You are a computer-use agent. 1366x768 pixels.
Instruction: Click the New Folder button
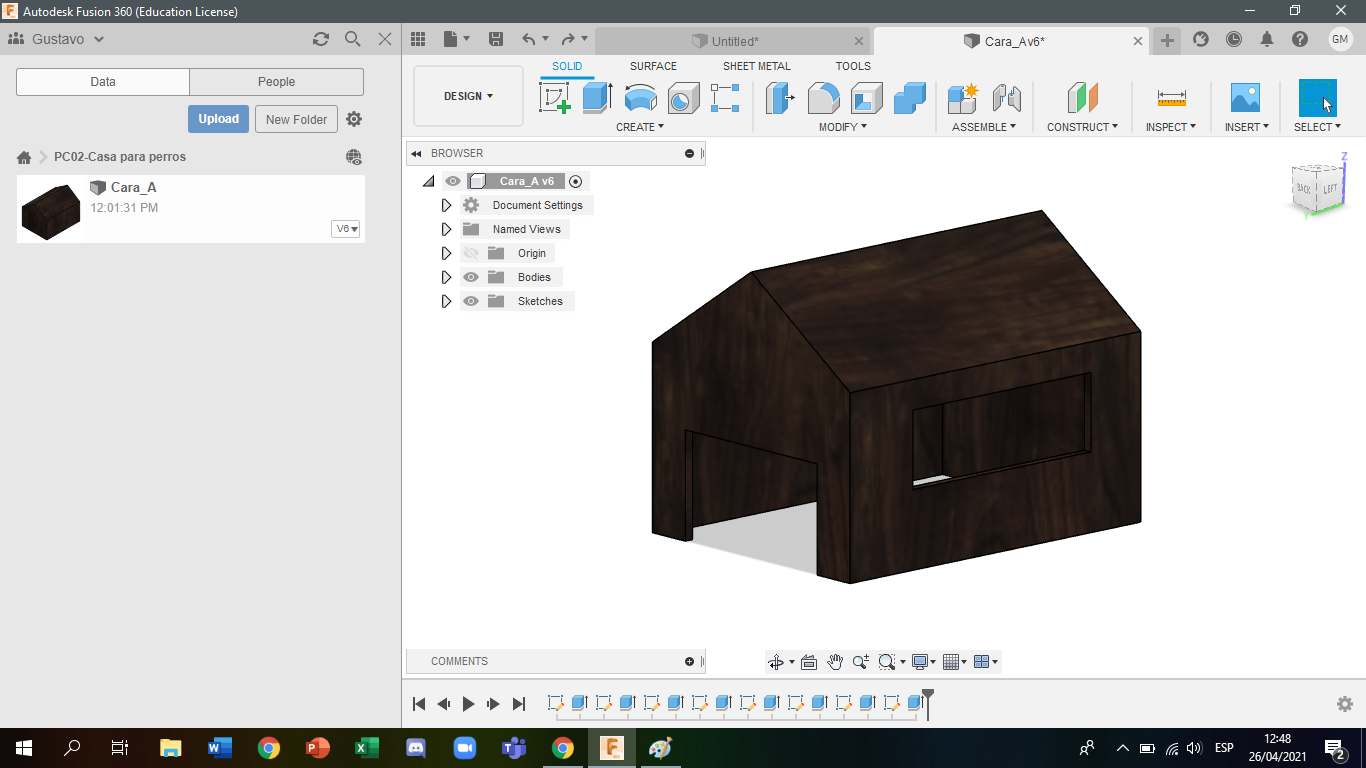(296, 119)
